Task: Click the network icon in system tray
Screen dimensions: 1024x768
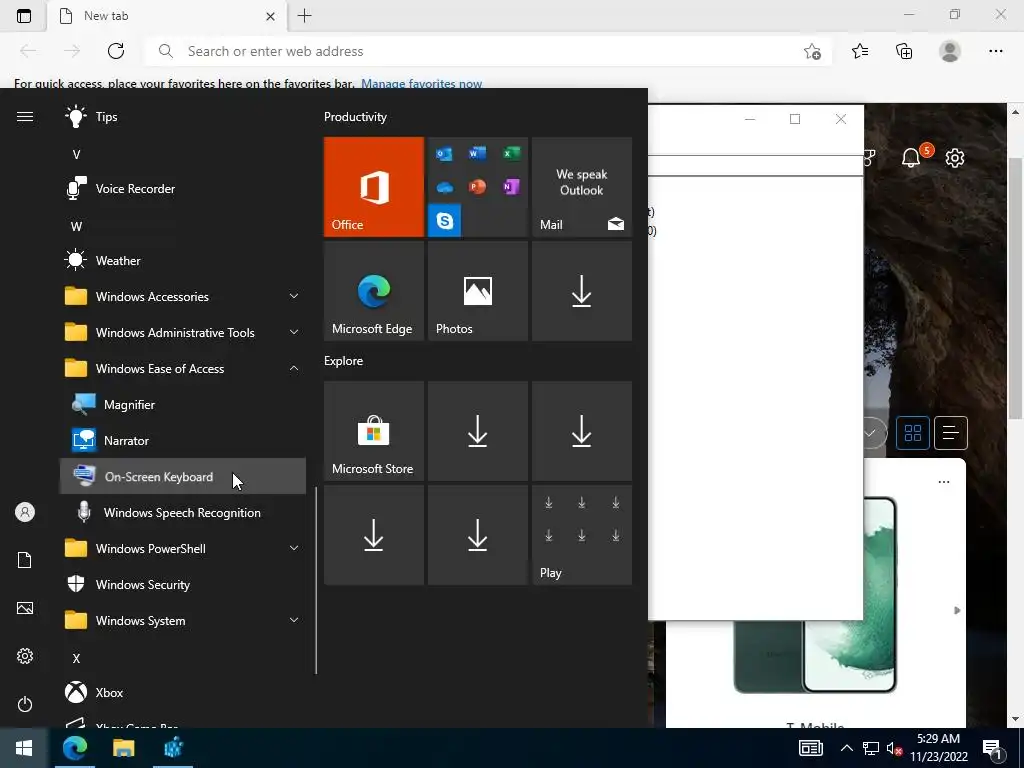Action: [x=871, y=748]
